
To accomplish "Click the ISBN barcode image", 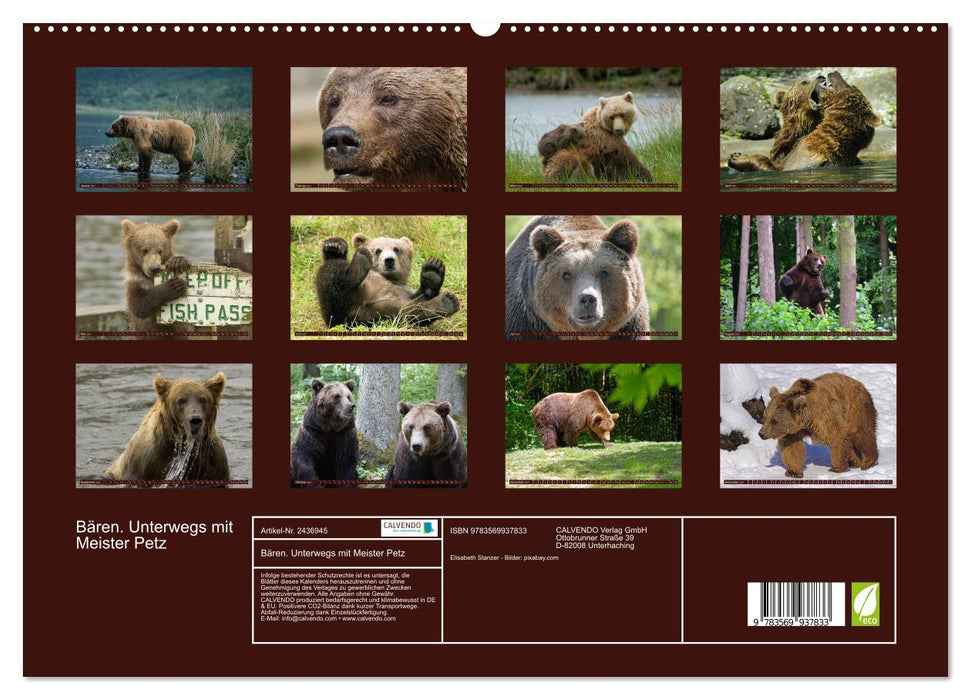I will (796, 604).
